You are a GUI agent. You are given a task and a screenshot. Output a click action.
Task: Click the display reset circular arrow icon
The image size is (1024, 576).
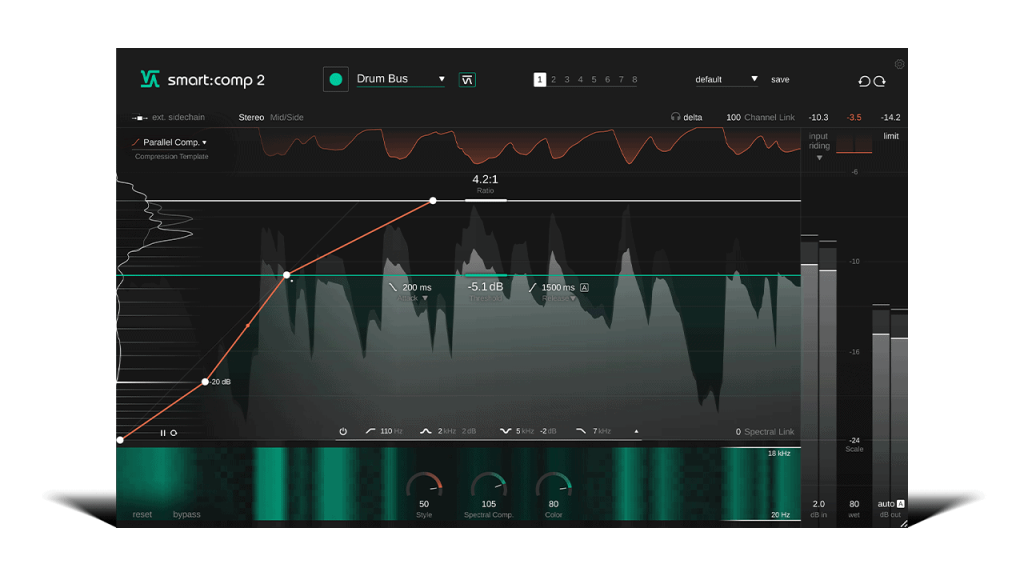pos(174,433)
